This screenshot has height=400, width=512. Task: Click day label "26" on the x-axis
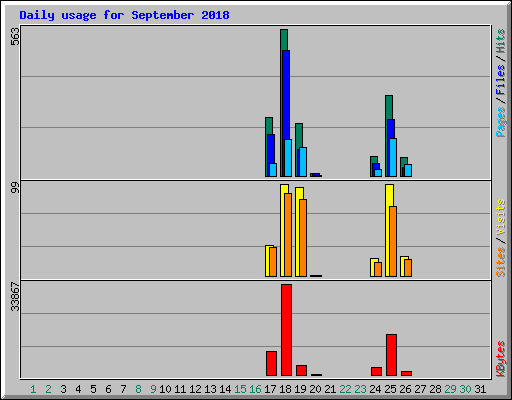click(405, 389)
